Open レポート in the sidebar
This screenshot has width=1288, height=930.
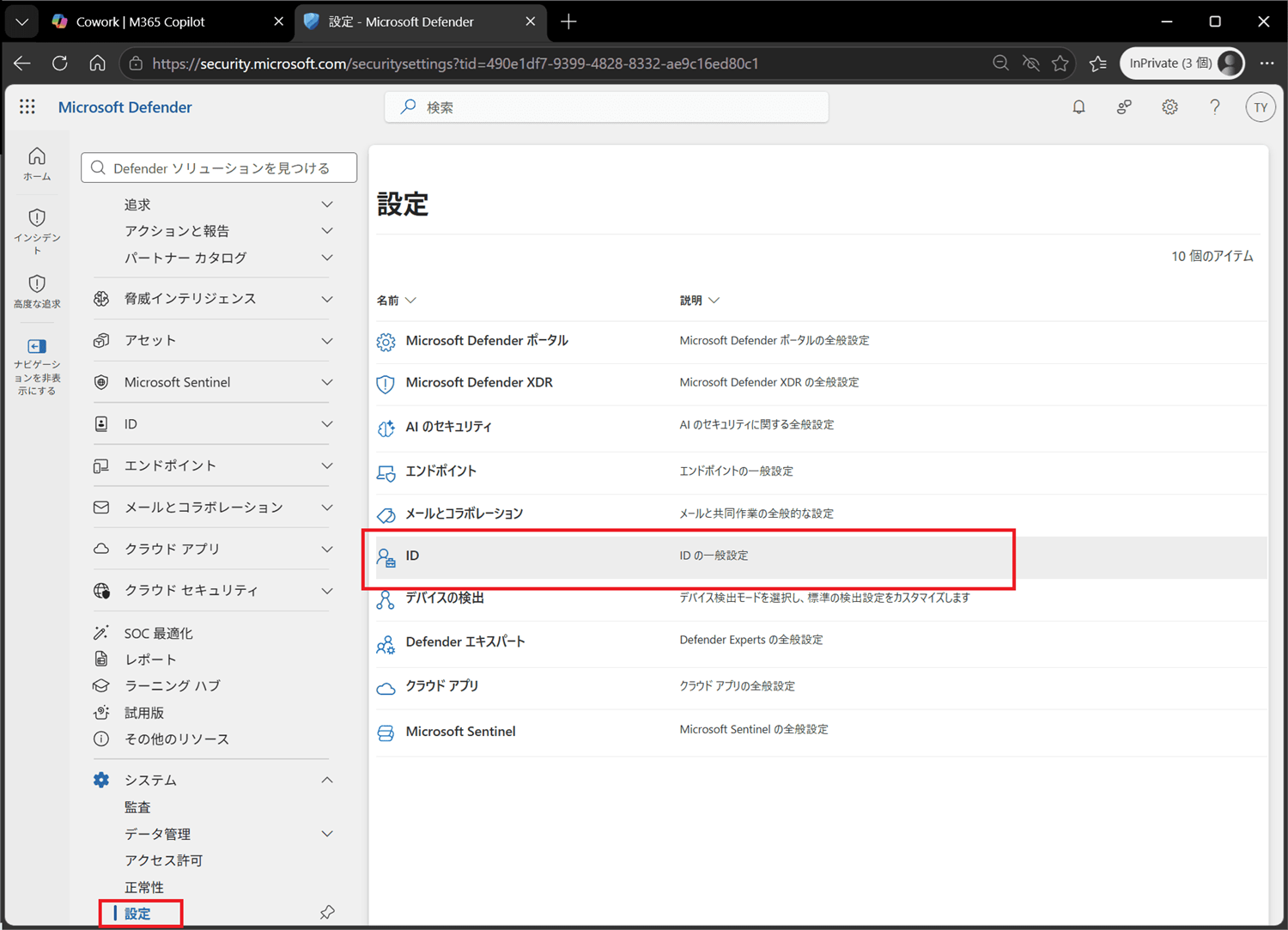click(x=150, y=660)
